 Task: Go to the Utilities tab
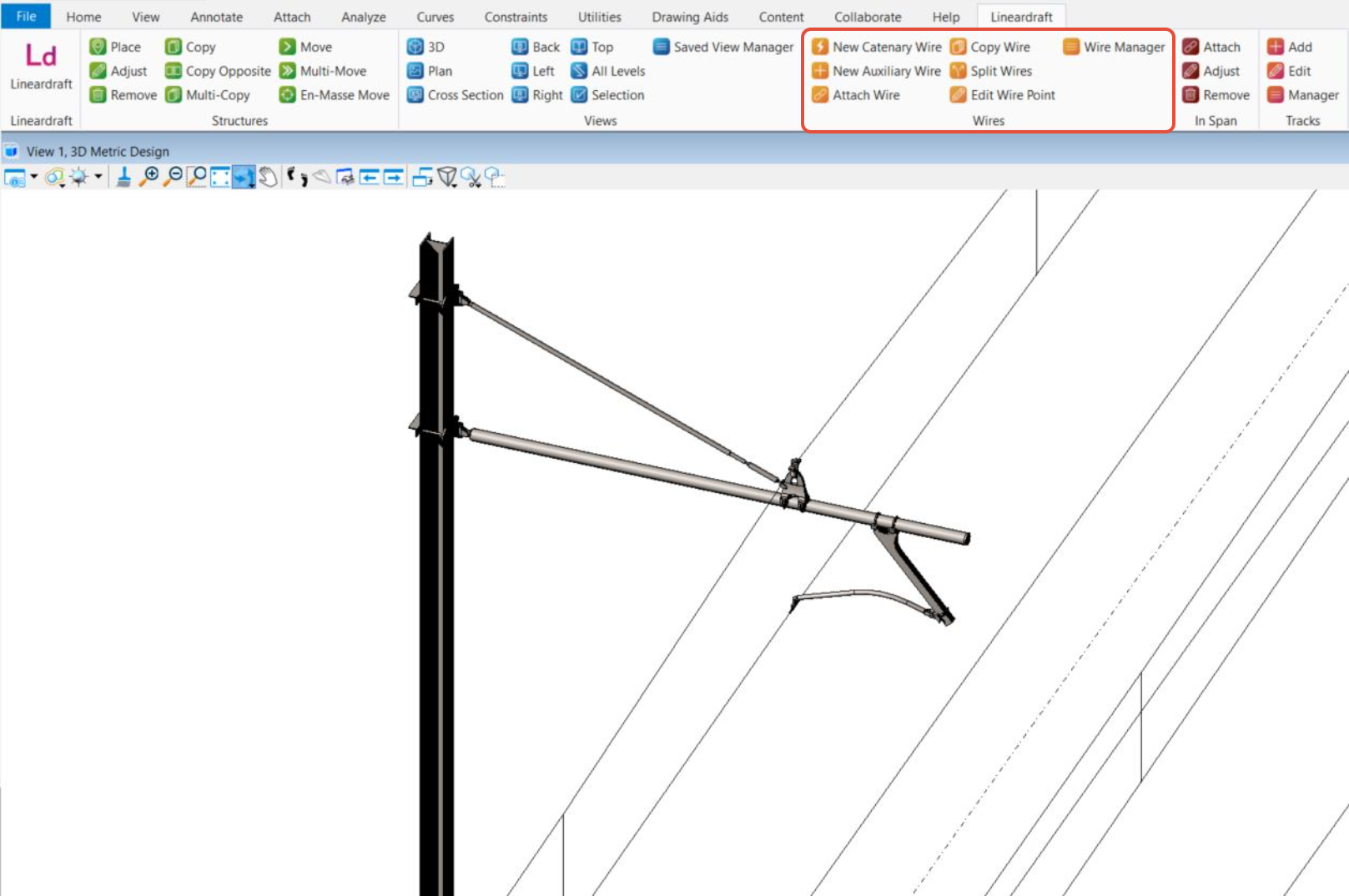click(600, 17)
